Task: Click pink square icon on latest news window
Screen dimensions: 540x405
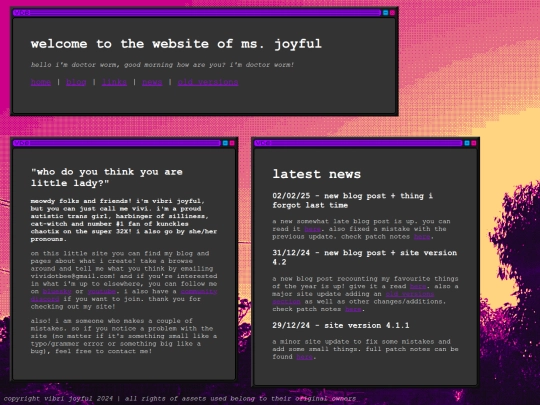Action: click(474, 143)
